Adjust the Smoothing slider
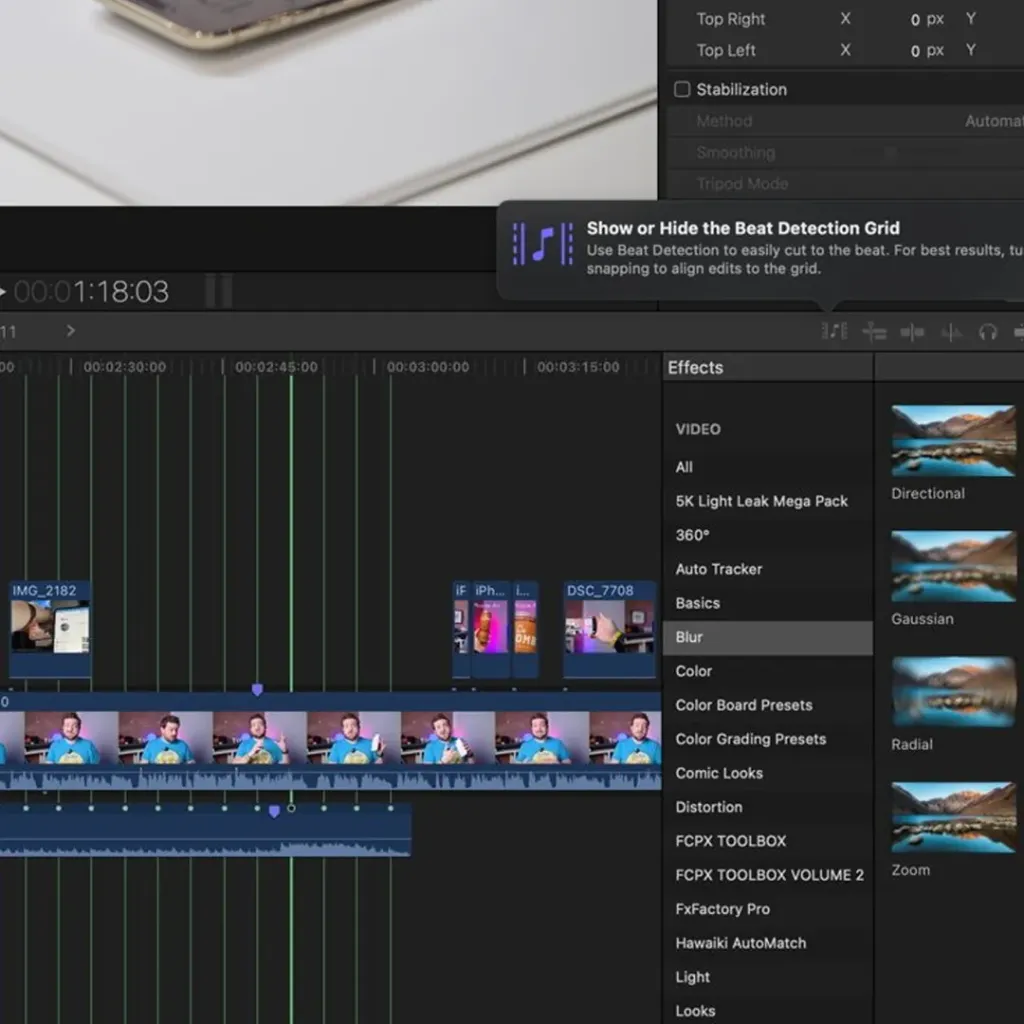The width and height of the screenshot is (1024, 1024). pos(890,152)
